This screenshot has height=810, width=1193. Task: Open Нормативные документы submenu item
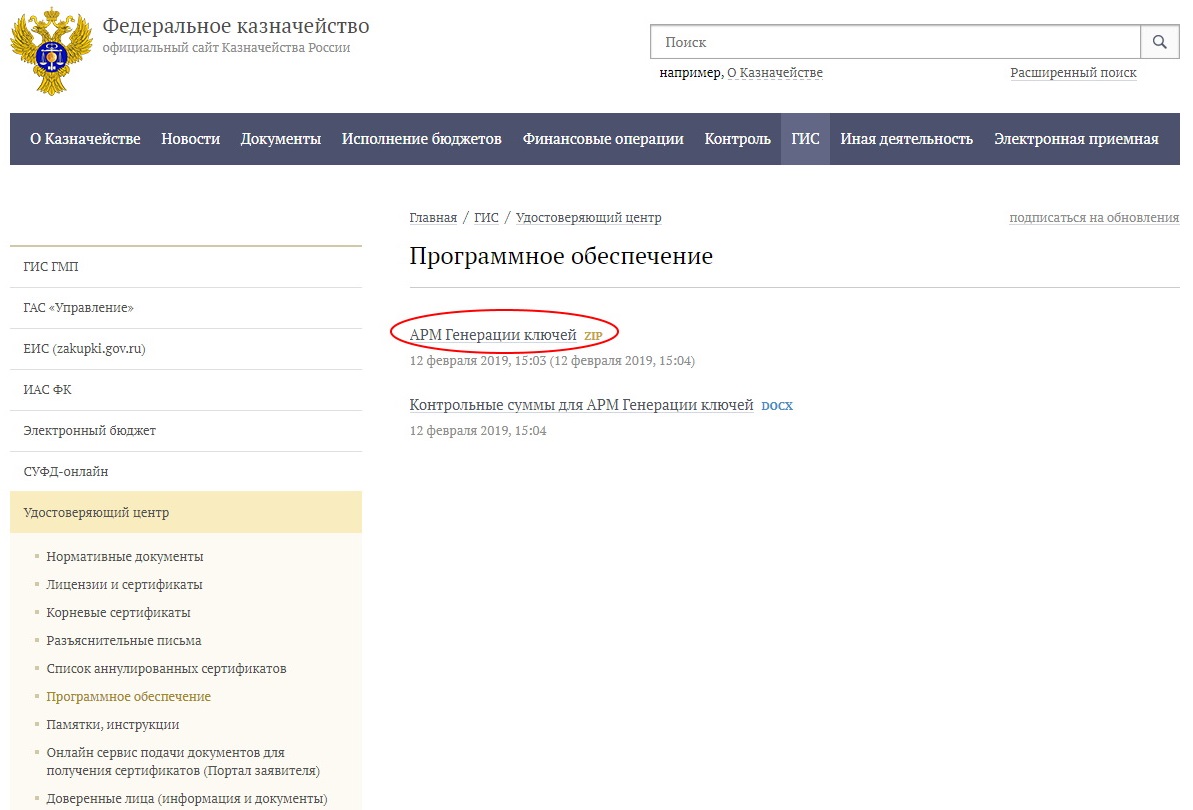pos(125,557)
